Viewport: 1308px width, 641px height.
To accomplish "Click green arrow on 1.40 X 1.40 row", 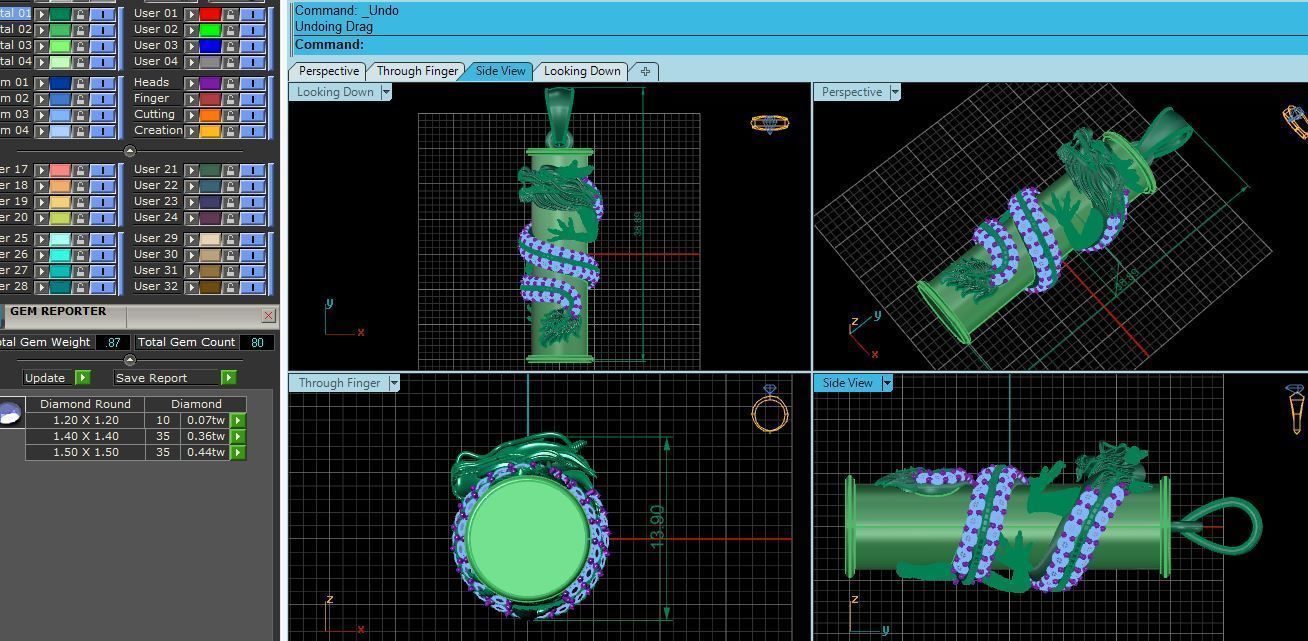I will (x=238, y=437).
